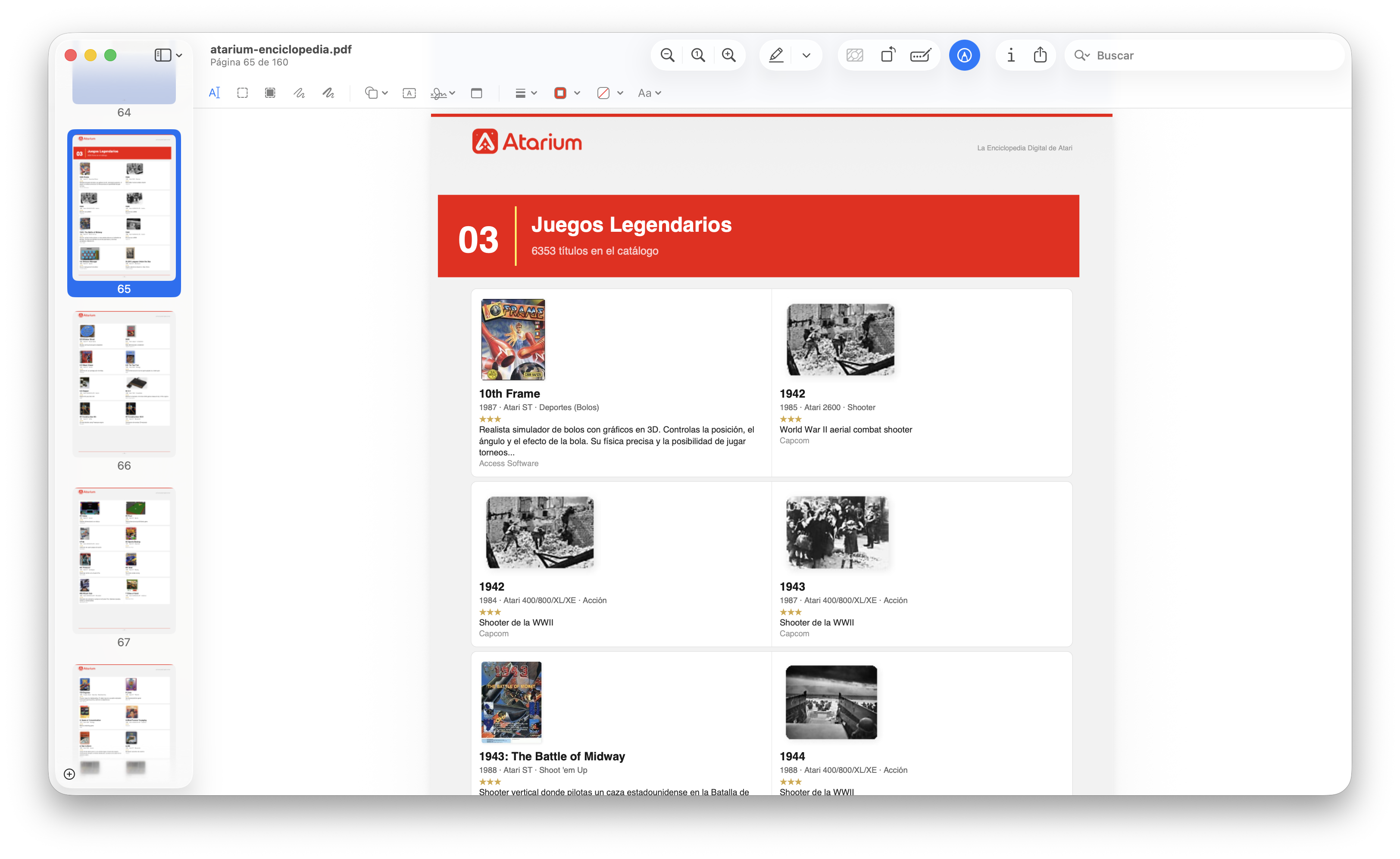Click the title "atarium-enciclopedia.pdf"

click(281, 49)
